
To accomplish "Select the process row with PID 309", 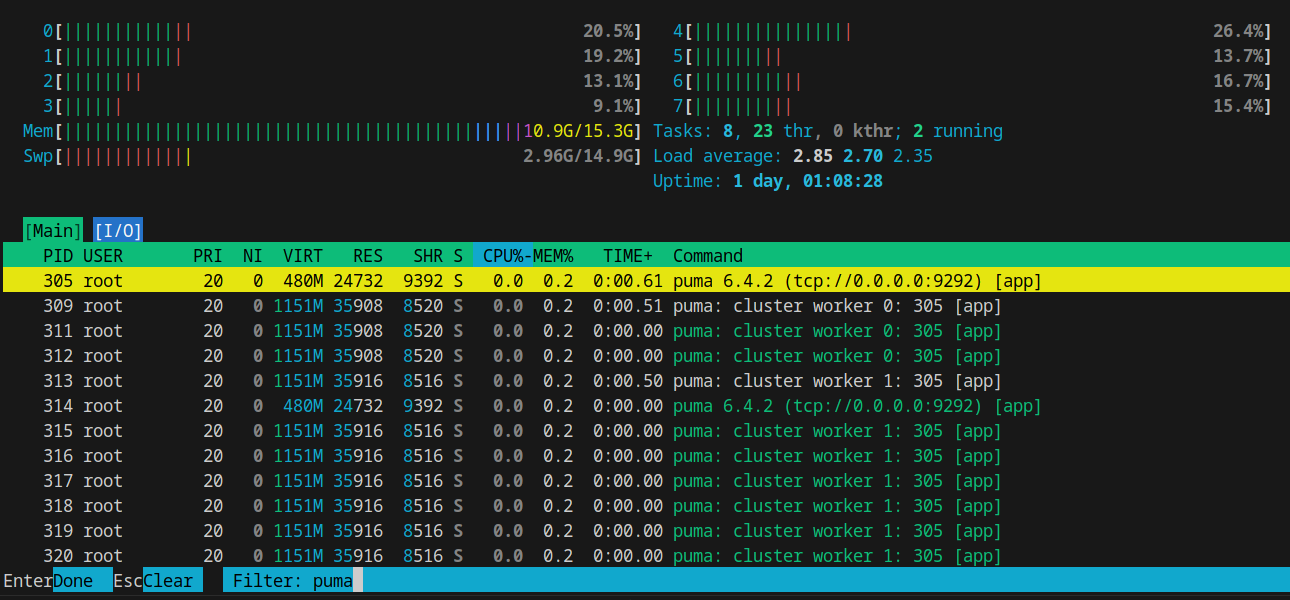I will point(645,306).
